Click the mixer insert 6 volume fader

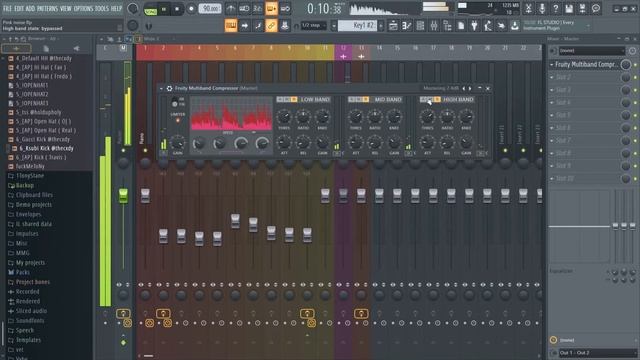point(235,221)
